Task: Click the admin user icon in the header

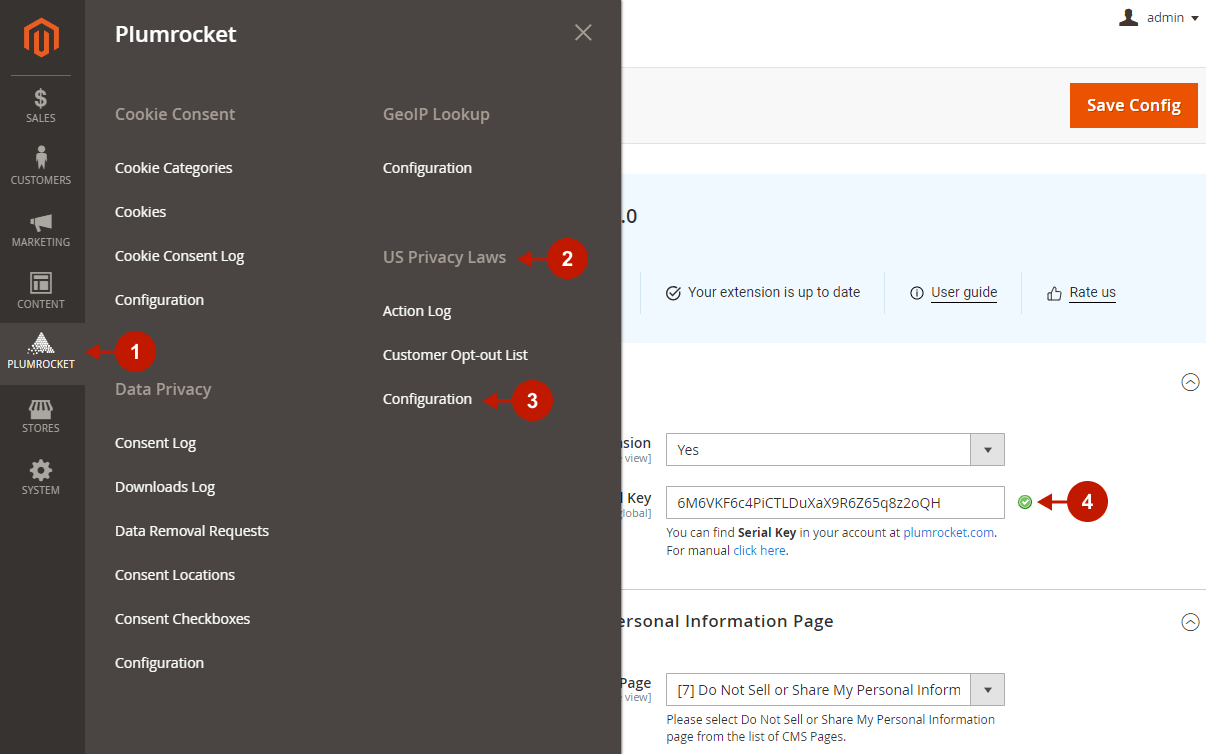Action: [1128, 16]
